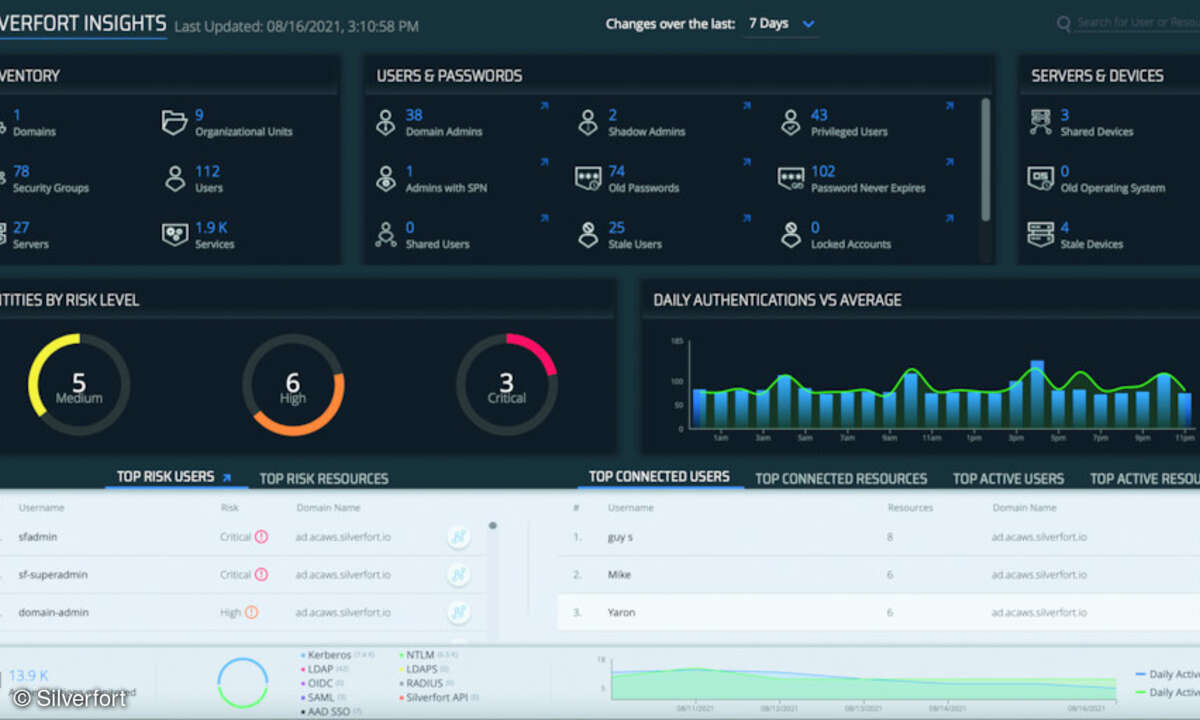Click the protocol distribution ring chart
1200x720 pixels.
[x=243, y=683]
